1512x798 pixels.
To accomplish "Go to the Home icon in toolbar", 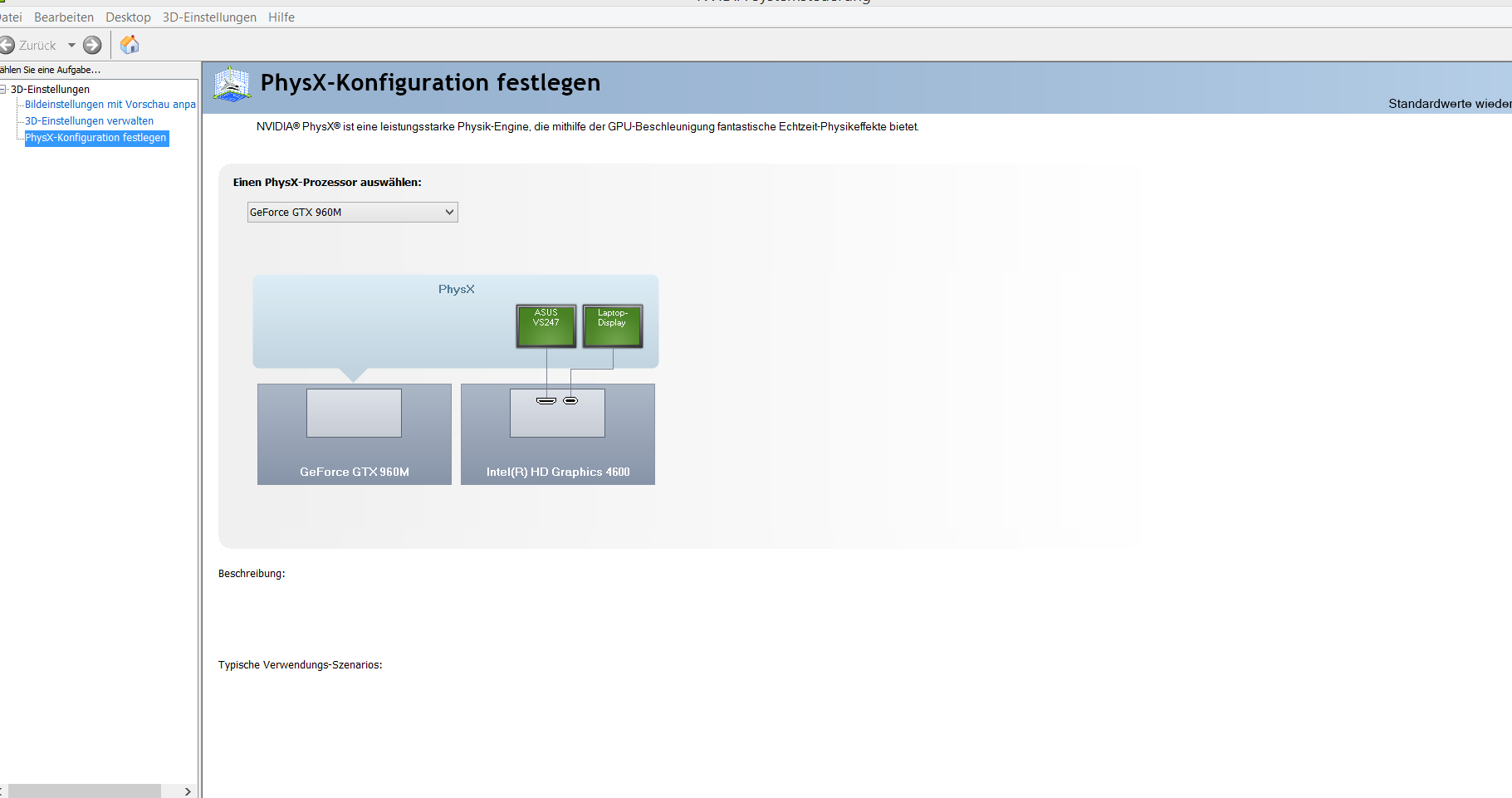I will tap(130, 45).
